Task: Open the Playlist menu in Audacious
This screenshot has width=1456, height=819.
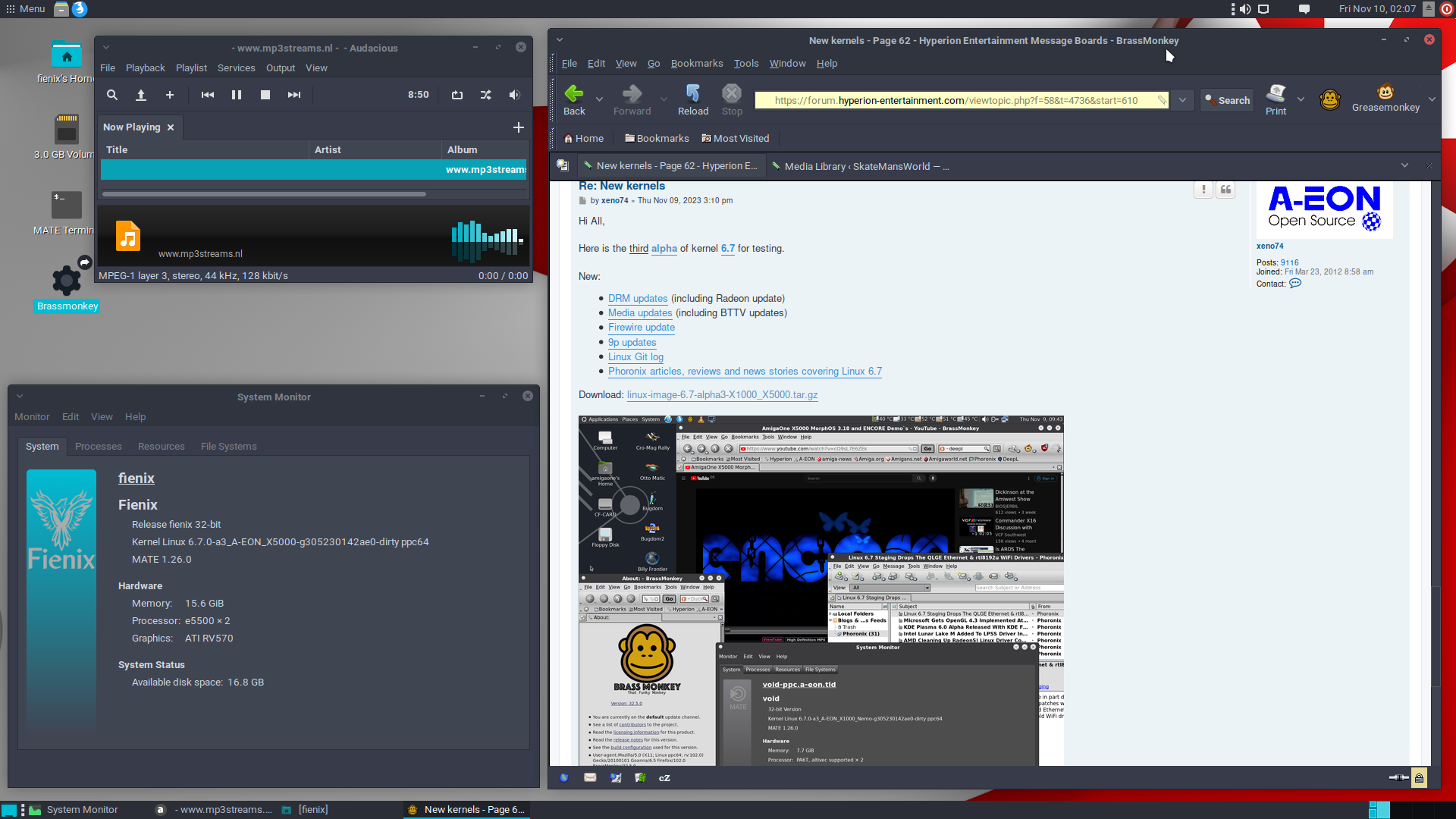Action: point(191,68)
